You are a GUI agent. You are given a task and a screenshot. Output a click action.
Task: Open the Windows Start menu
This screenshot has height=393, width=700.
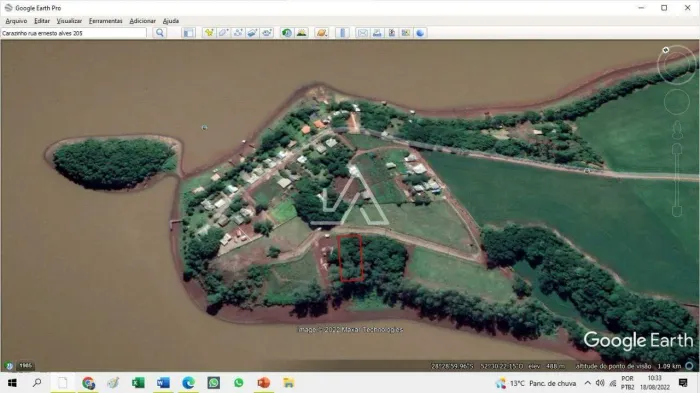pyautogui.click(x=12, y=383)
